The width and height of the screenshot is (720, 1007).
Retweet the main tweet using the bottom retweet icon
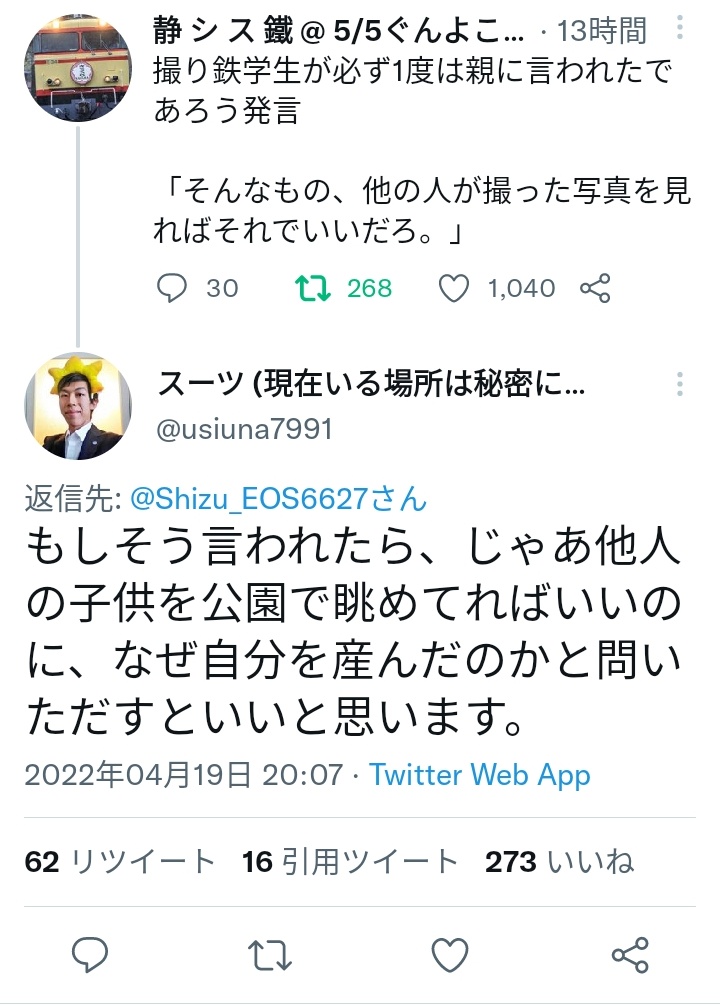270,954
